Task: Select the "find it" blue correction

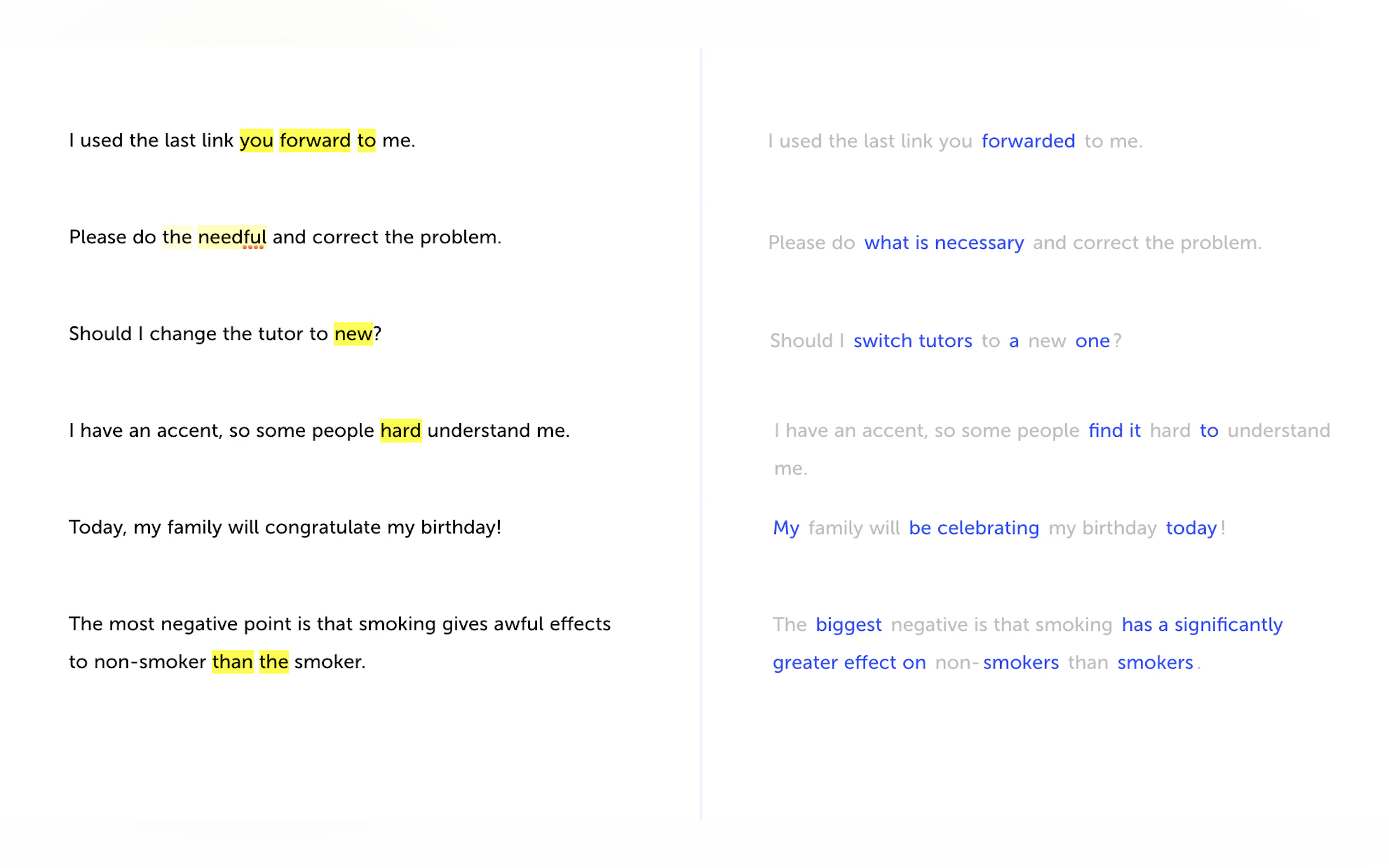Action: pyautogui.click(x=1114, y=430)
